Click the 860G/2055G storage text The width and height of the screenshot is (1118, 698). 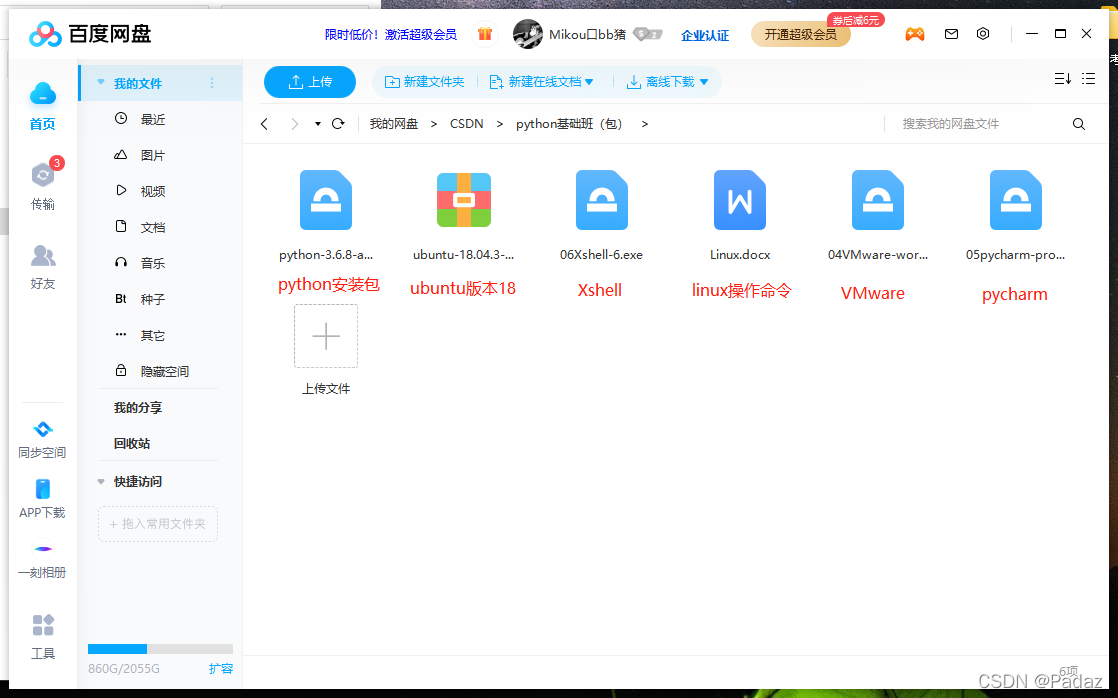click(124, 669)
